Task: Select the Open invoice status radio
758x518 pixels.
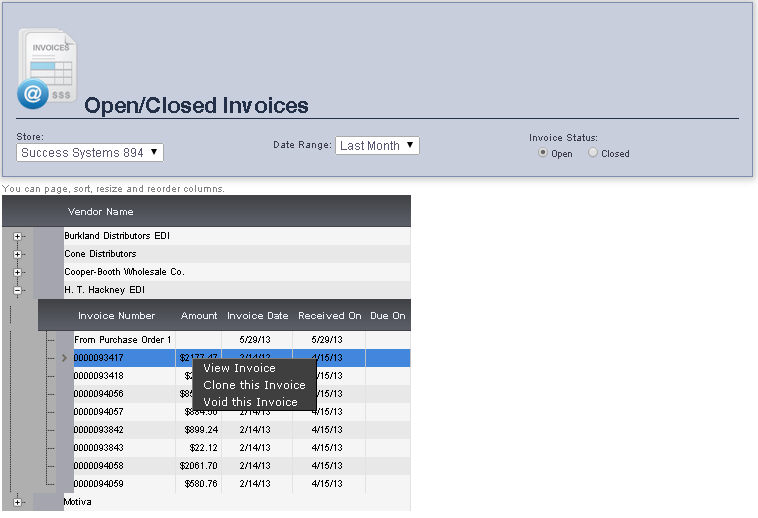Action: [543, 153]
